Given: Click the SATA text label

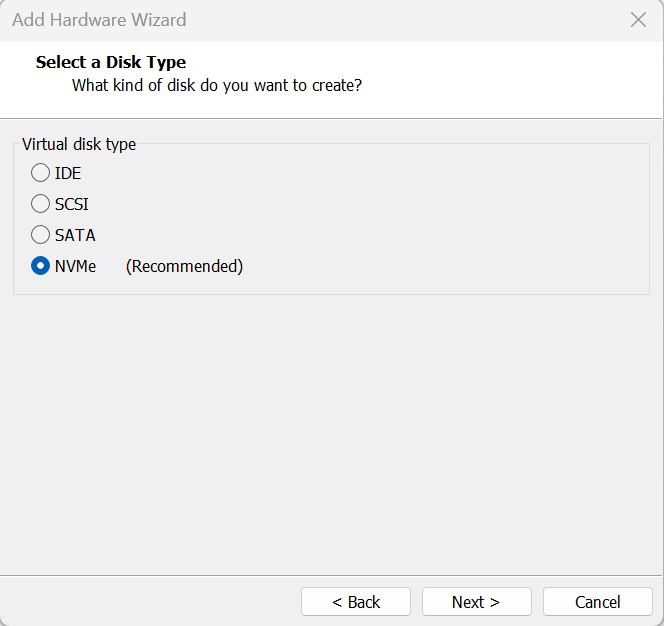Looking at the screenshot, I should tap(75, 235).
